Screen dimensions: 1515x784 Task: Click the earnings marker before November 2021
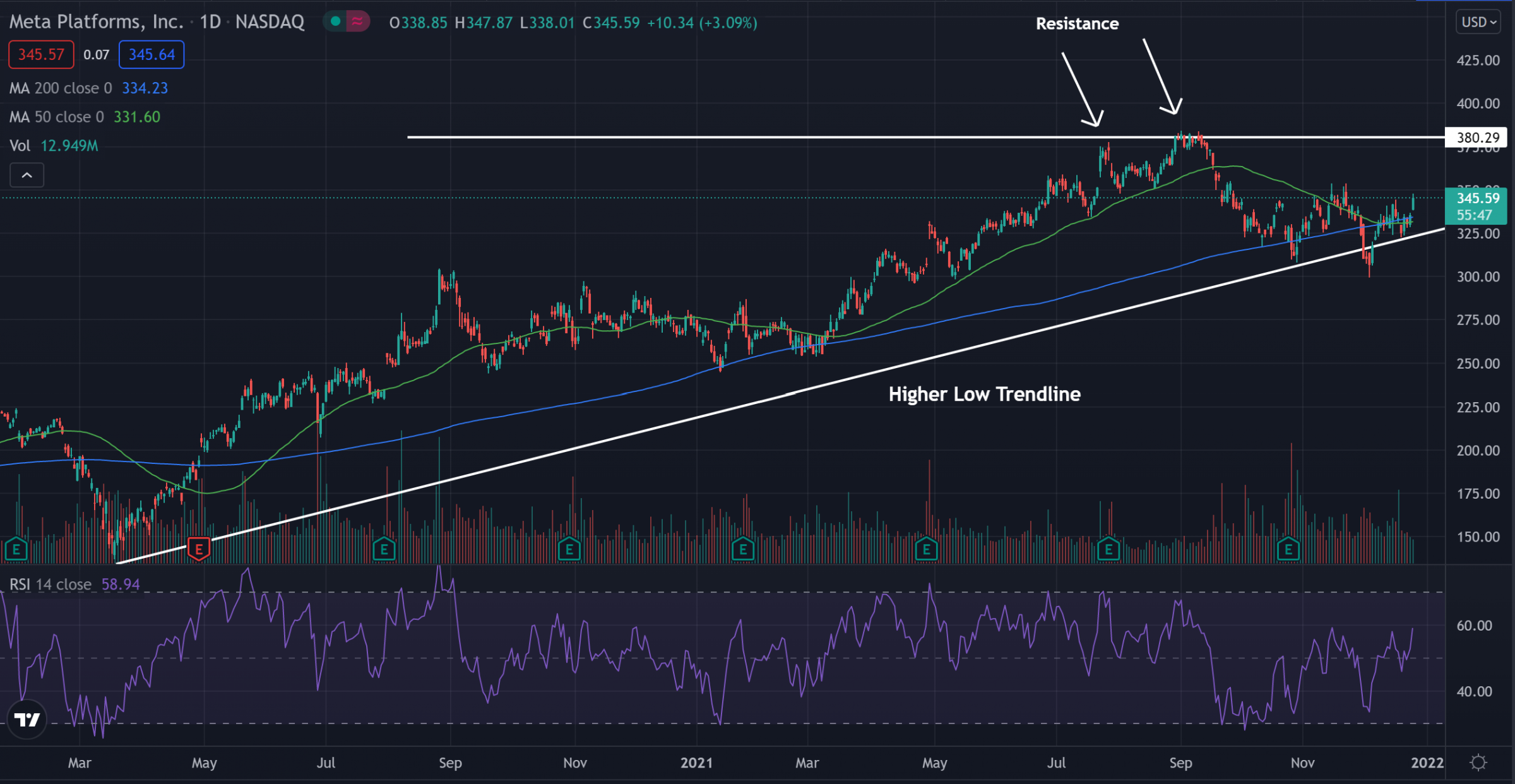click(x=1288, y=549)
